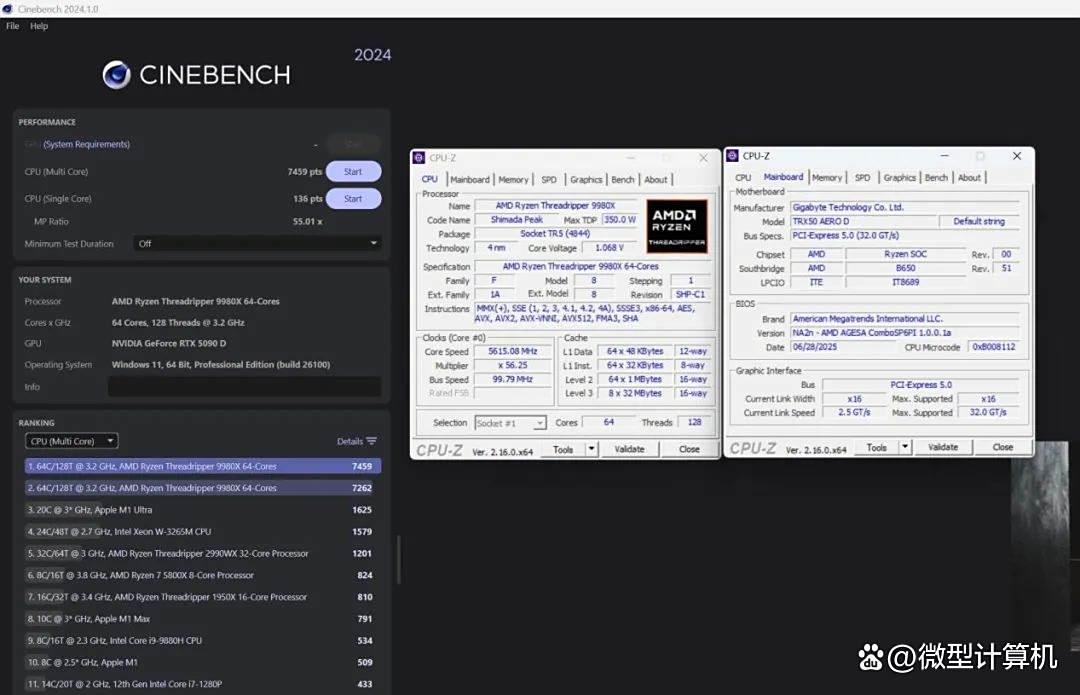Switch to SPD tab in right CPU-Z window

pos(862,178)
